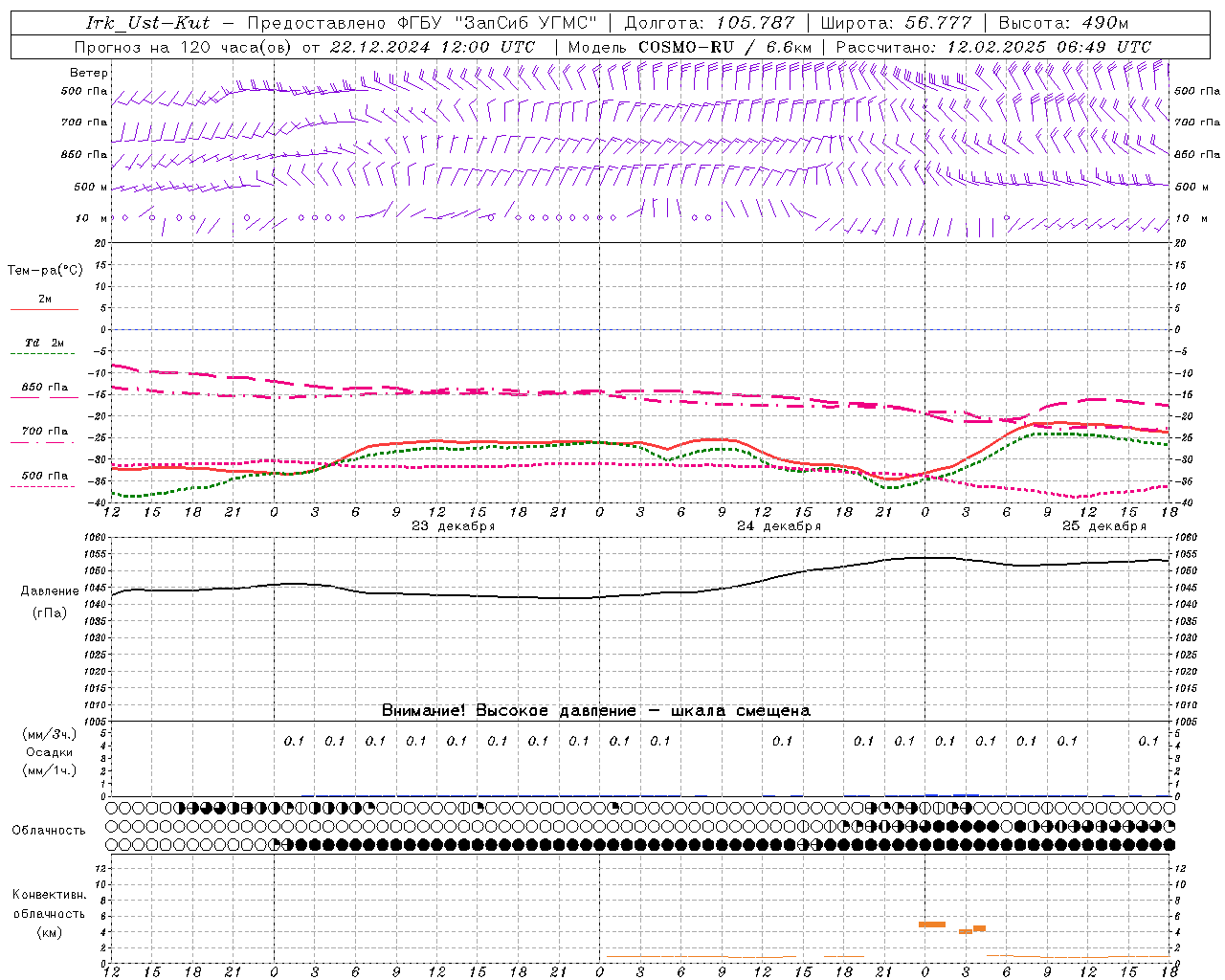Screen dimensions: 1225x980
Task: Click the 500 м wind level label on left
Action: [x=91, y=188]
